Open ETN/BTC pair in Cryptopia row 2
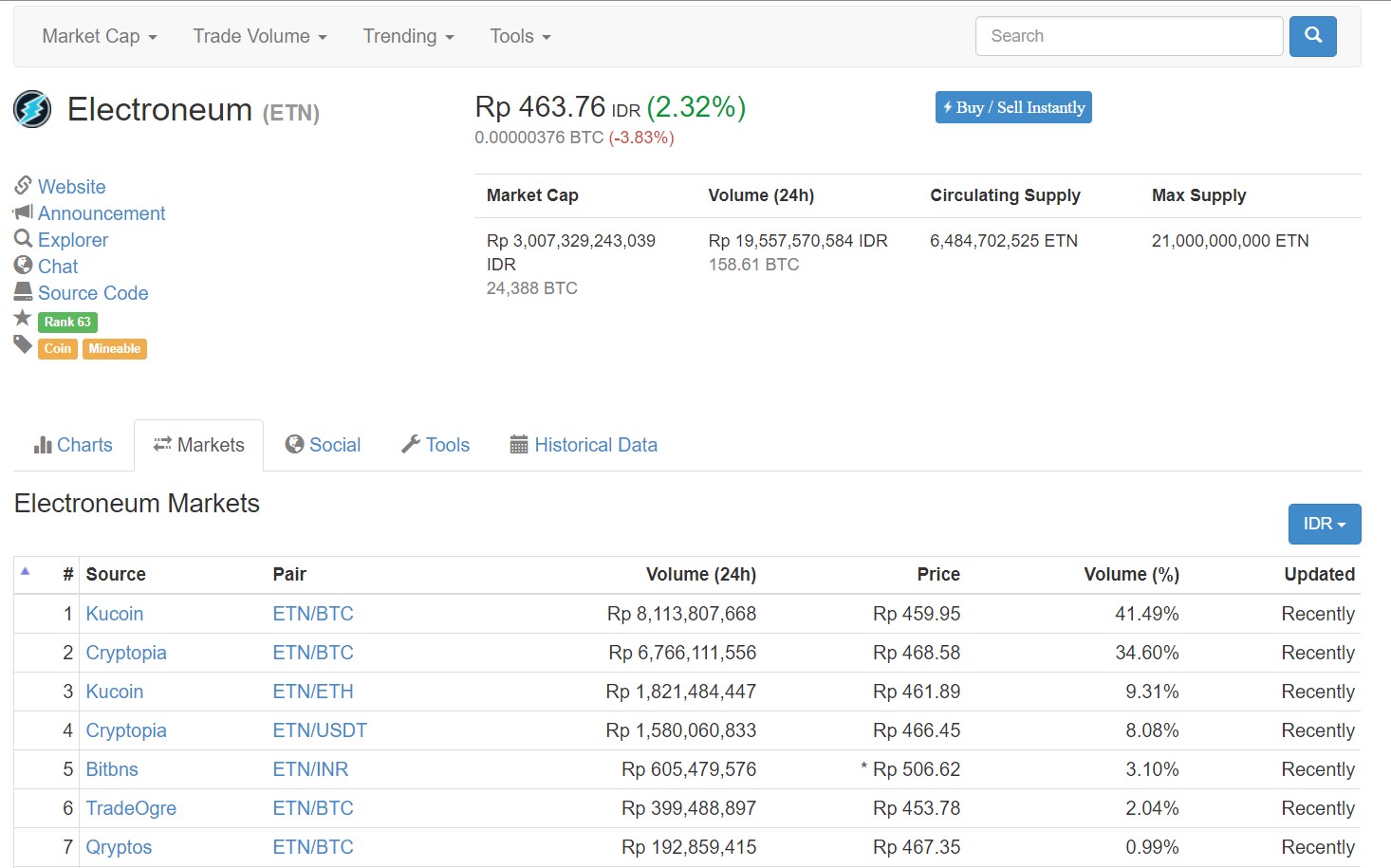1391x868 pixels. point(313,653)
